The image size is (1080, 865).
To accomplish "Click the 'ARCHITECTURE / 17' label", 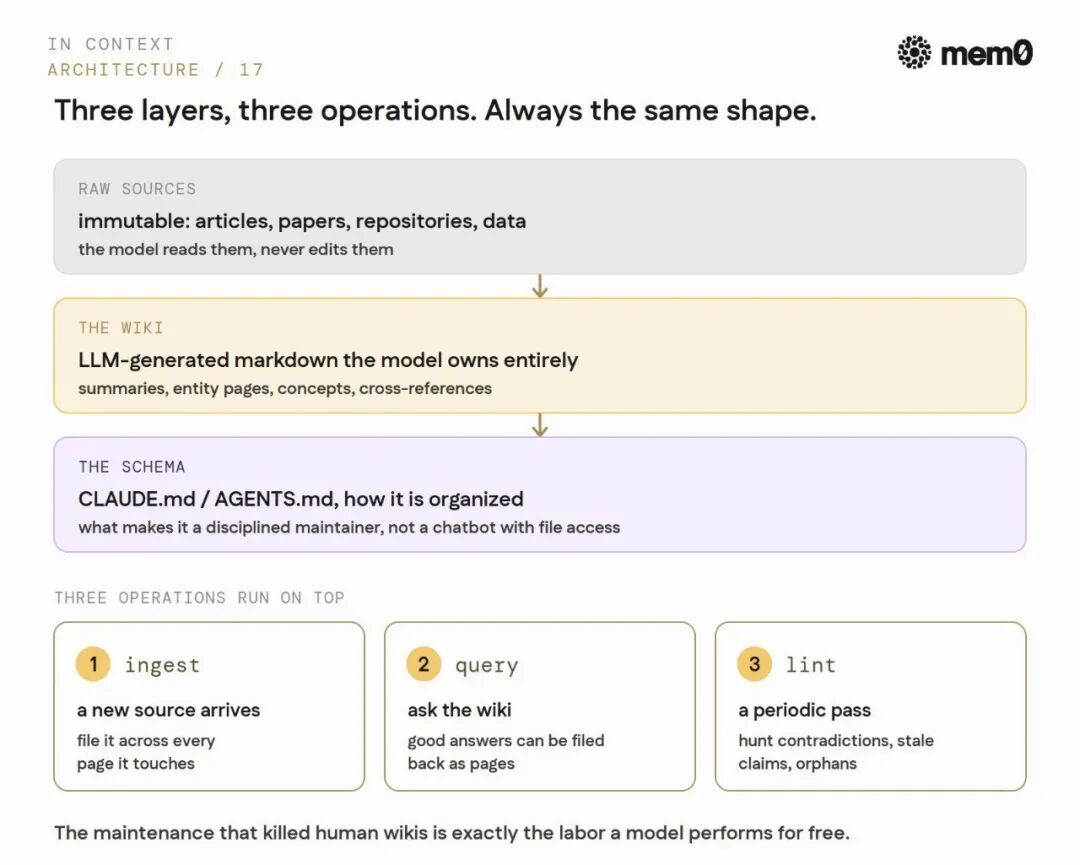I will 156,70.
